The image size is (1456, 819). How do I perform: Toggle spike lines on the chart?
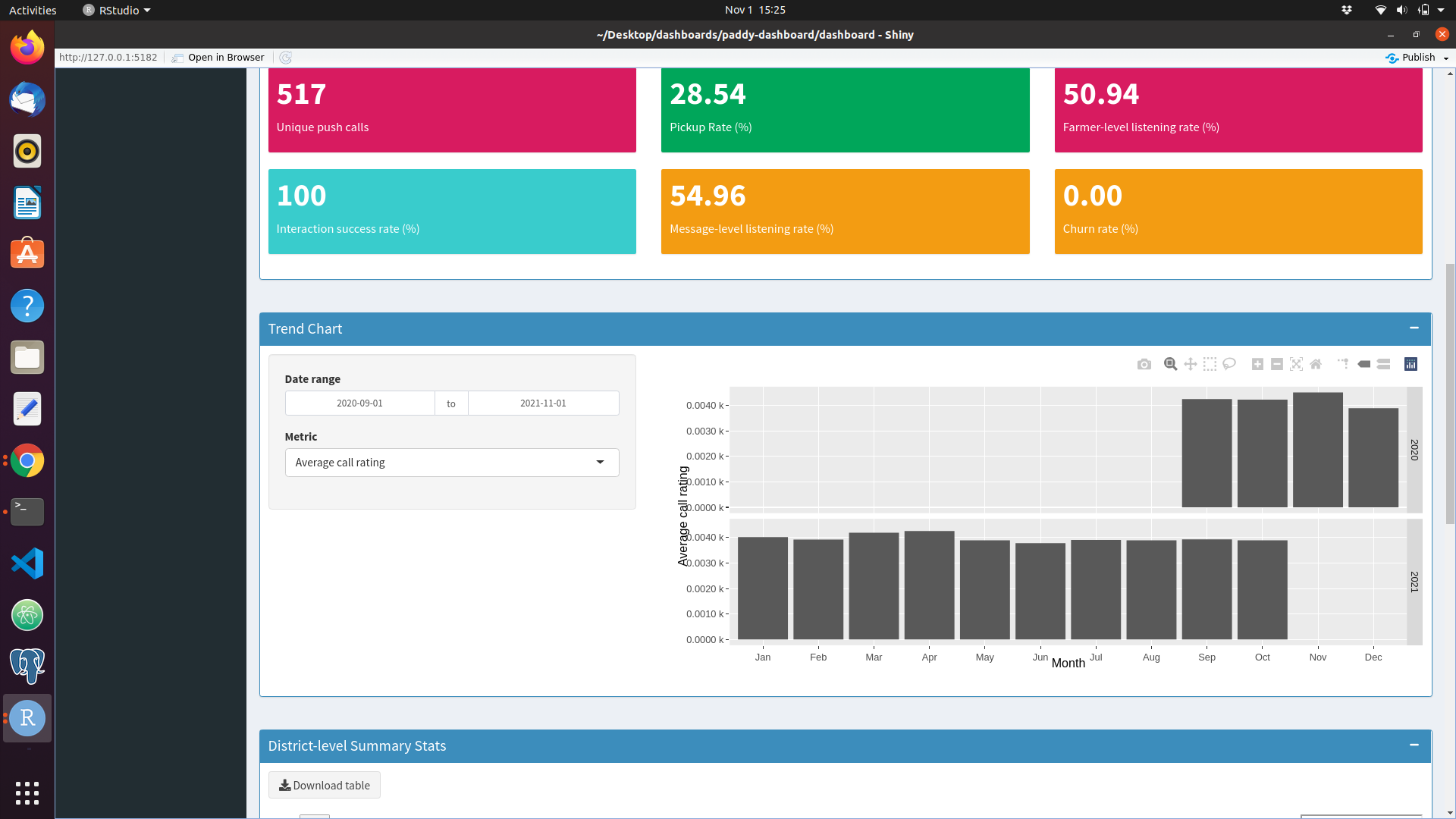click(x=1343, y=365)
